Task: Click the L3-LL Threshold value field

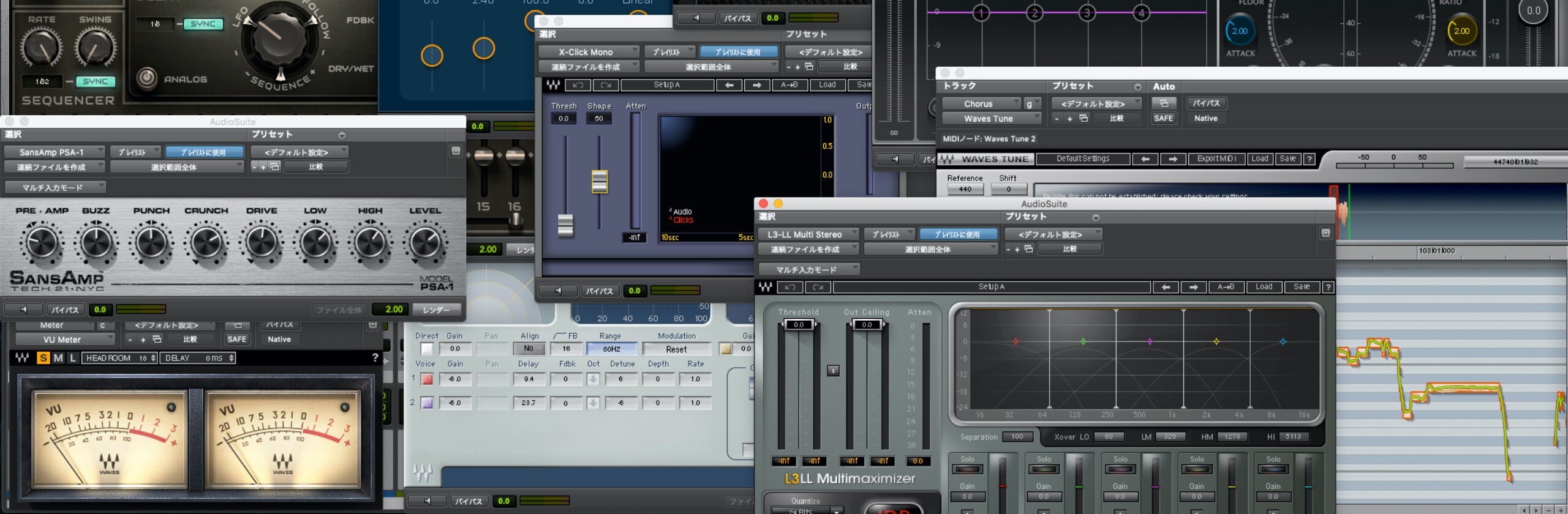Action: tap(799, 325)
